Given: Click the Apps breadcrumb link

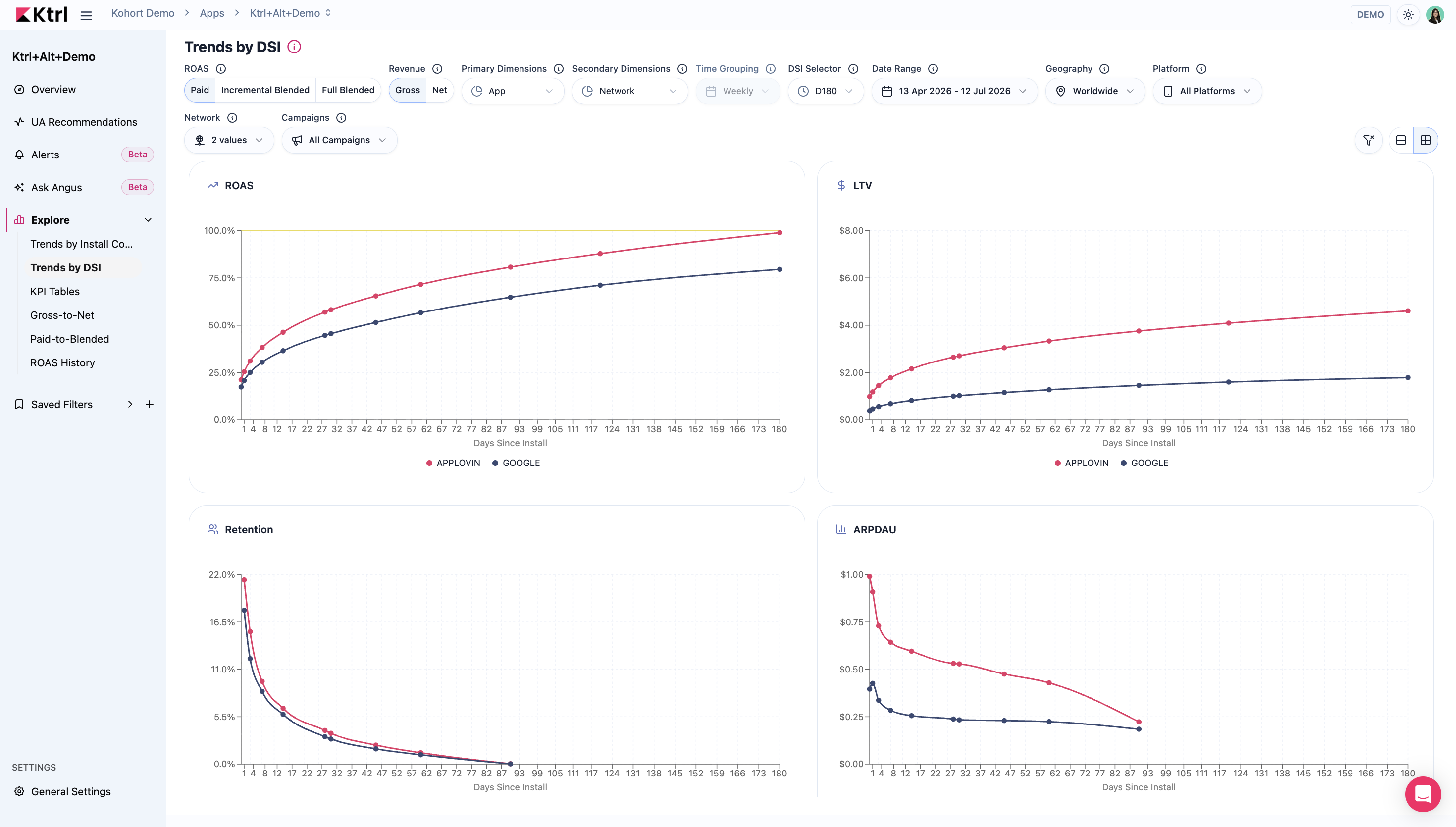Looking at the screenshot, I should pos(212,13).
